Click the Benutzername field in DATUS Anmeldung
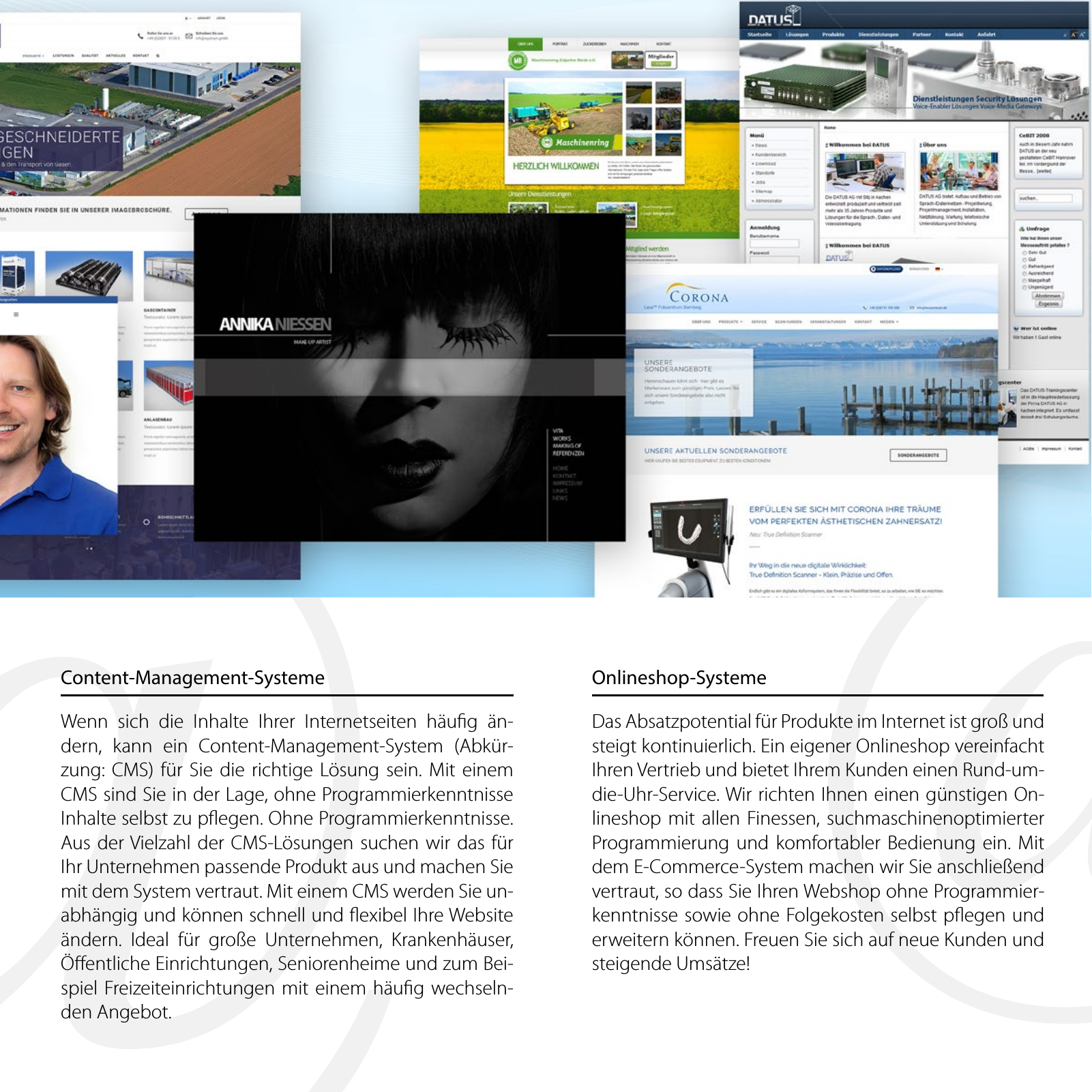The height and width of the screenshot is (1092, 1092). click(x=775, y=244)
